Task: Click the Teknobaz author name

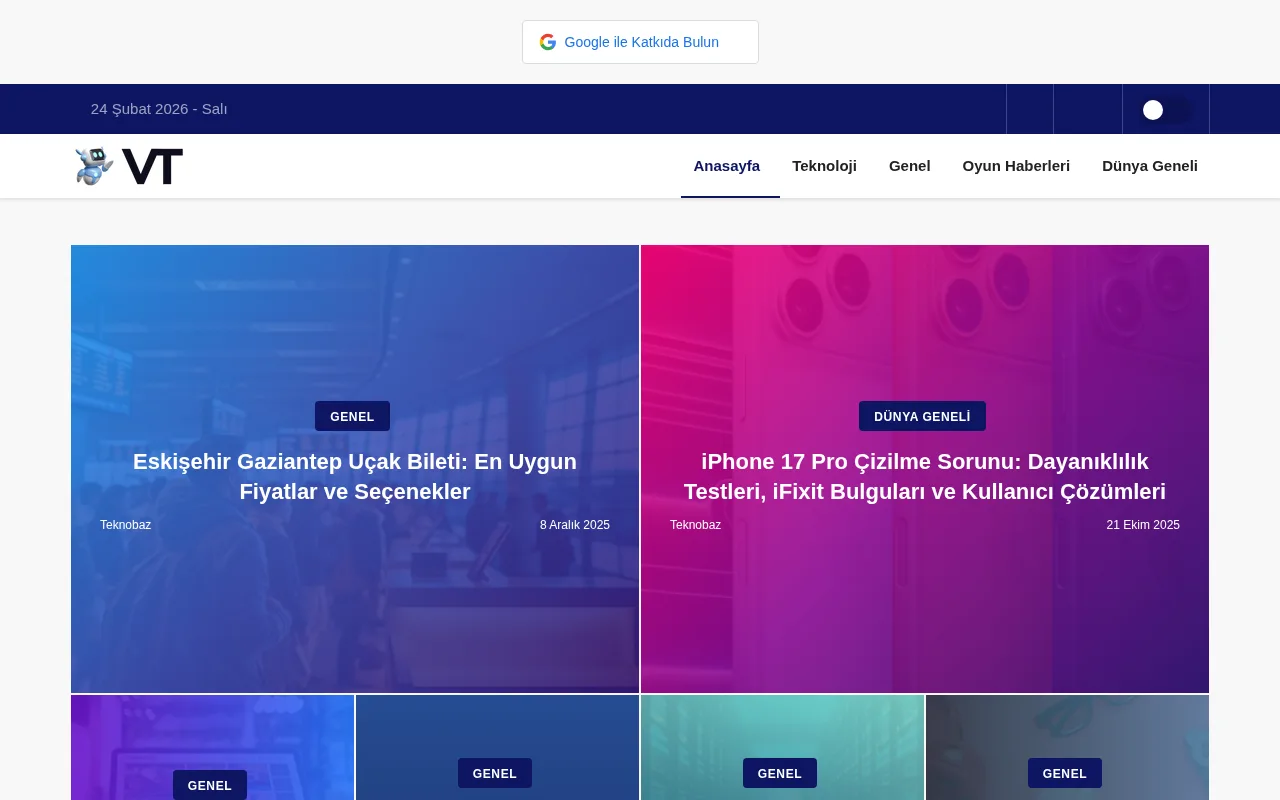Action: pos(125,525)
